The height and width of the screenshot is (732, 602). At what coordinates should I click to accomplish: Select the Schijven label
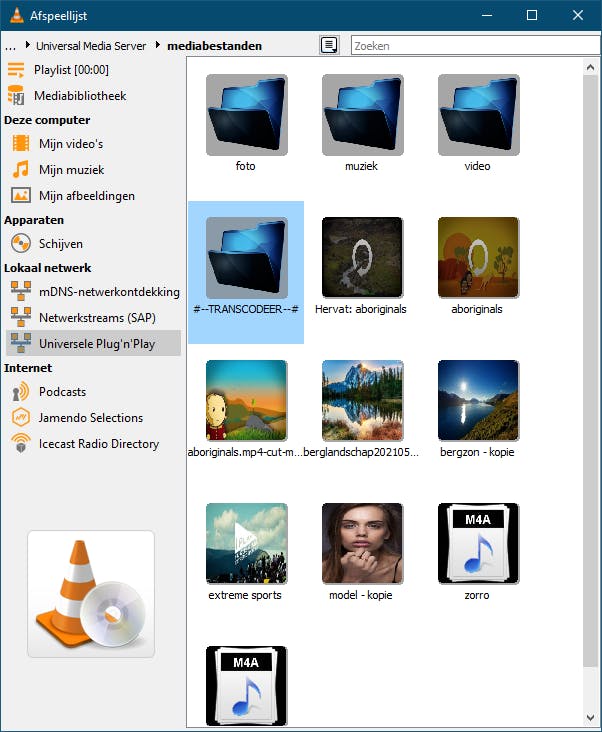click(x=61, y=244)
